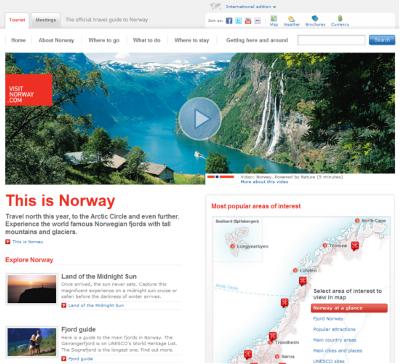Open the Home menu item
This screenshot has height=364, width=400.
(x=18, y=40)
